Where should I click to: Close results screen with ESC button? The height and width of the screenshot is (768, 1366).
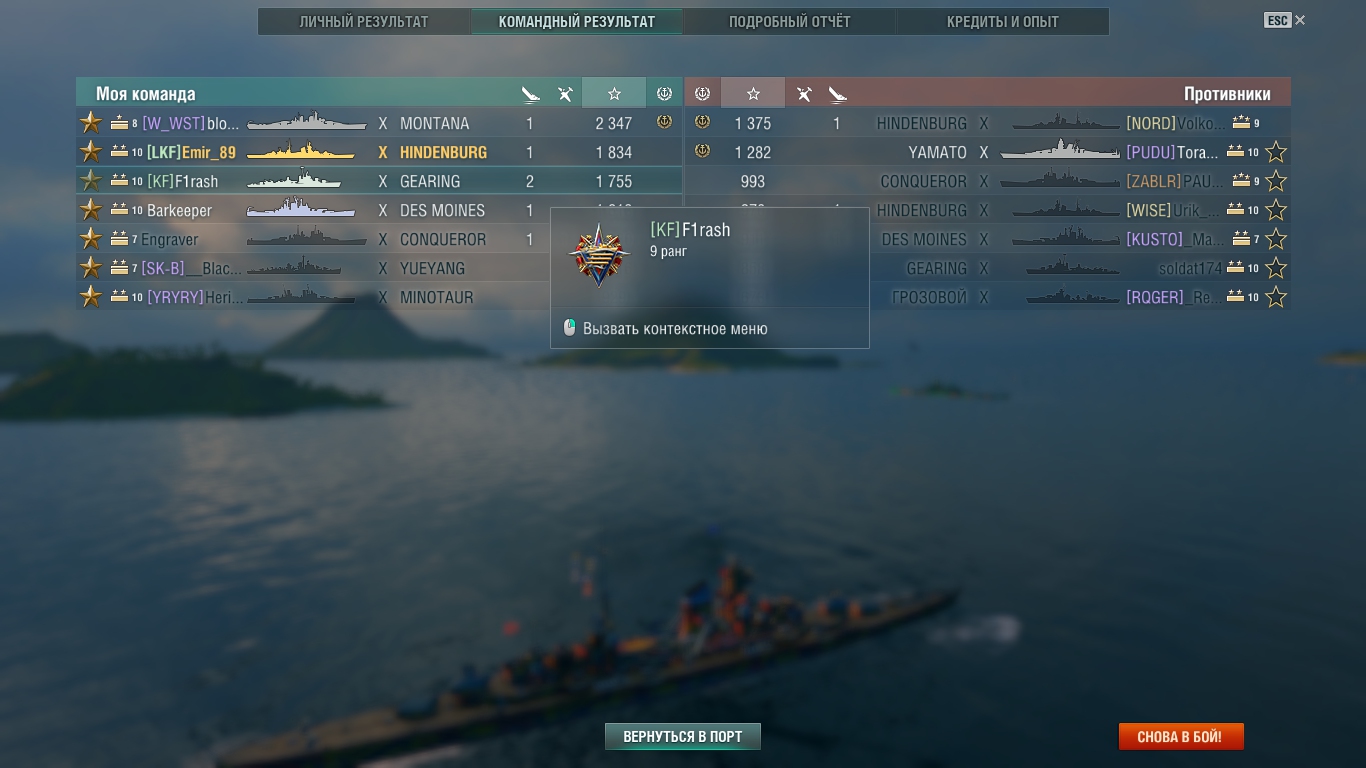click(1285, 20)
